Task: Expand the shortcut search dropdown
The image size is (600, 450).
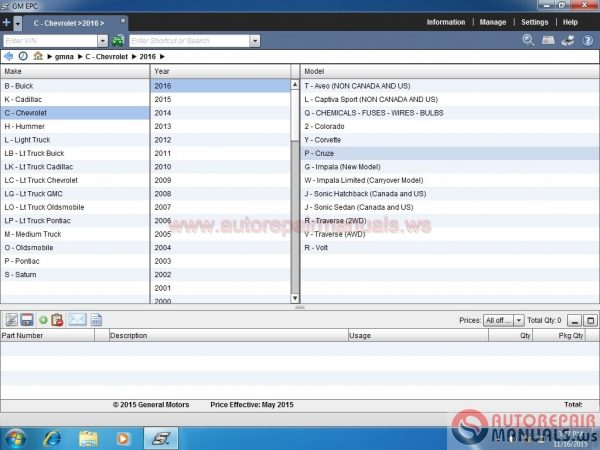Action: coord(255,41)
